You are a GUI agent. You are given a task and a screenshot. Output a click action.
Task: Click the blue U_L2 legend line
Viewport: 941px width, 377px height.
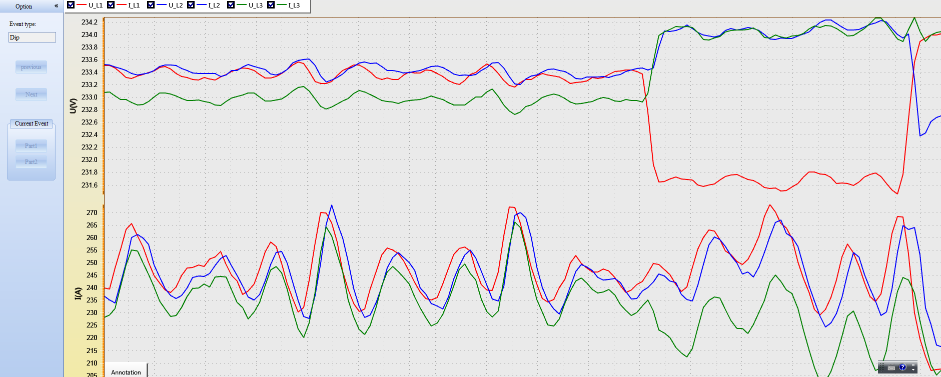[161, 5]
